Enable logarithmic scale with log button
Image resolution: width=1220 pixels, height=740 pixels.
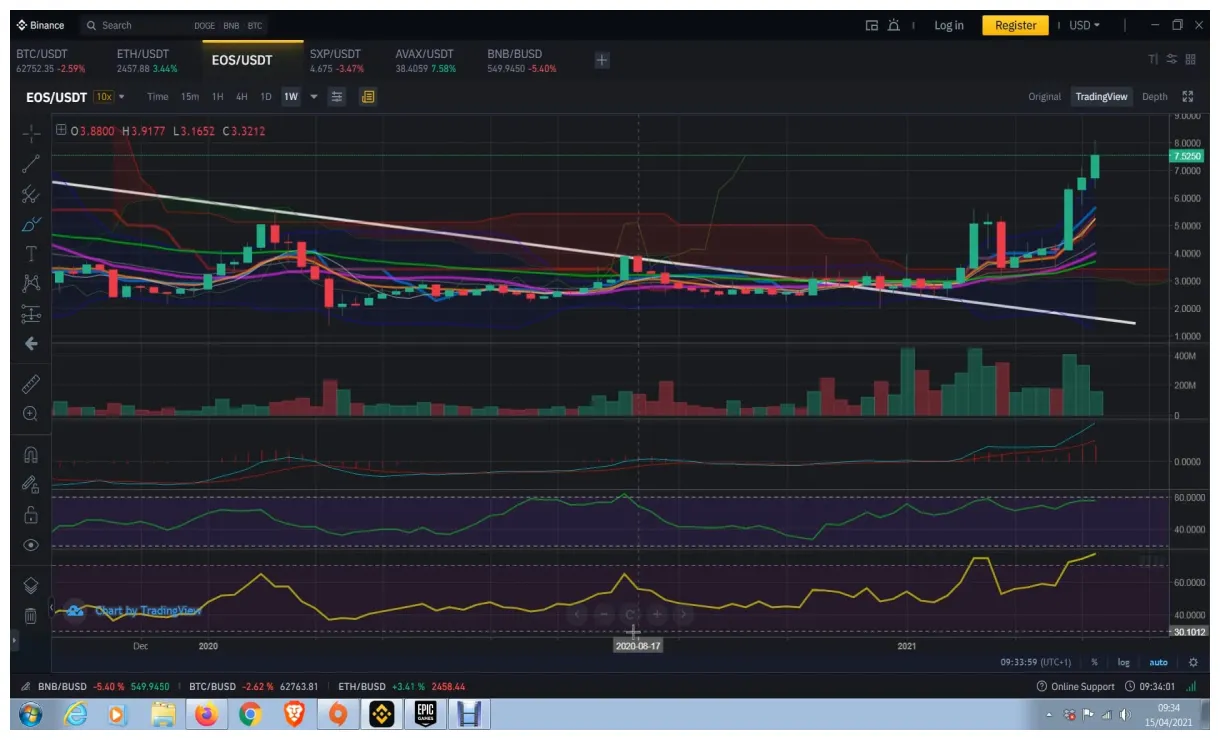click(1123, 661)
